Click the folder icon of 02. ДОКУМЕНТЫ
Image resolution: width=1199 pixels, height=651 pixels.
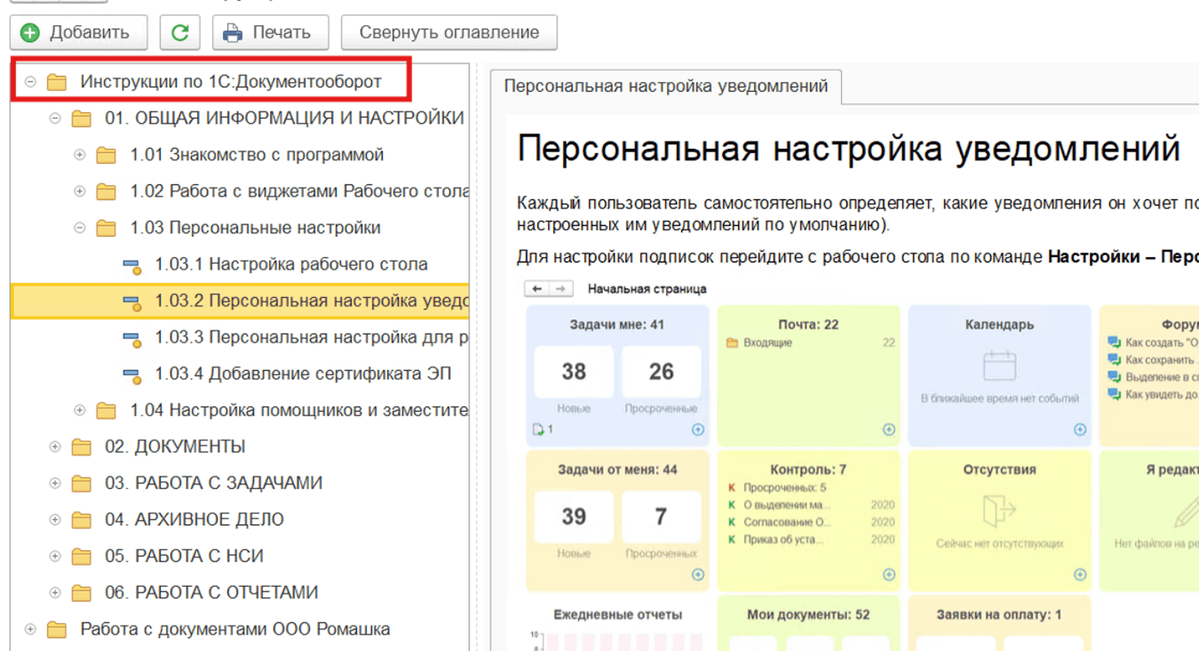81,447
